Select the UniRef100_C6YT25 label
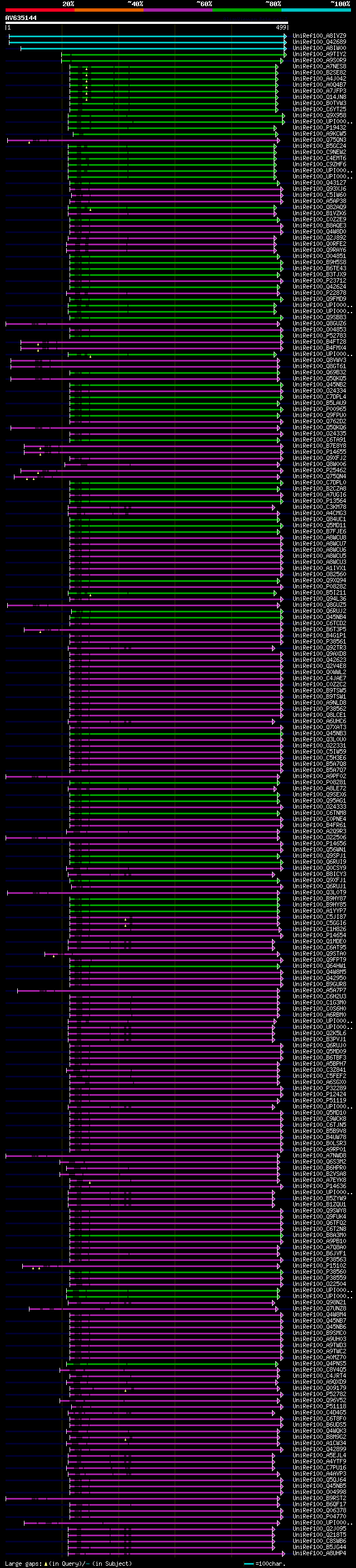Viewport: 356px width, 1568px height. click(319, 109)
